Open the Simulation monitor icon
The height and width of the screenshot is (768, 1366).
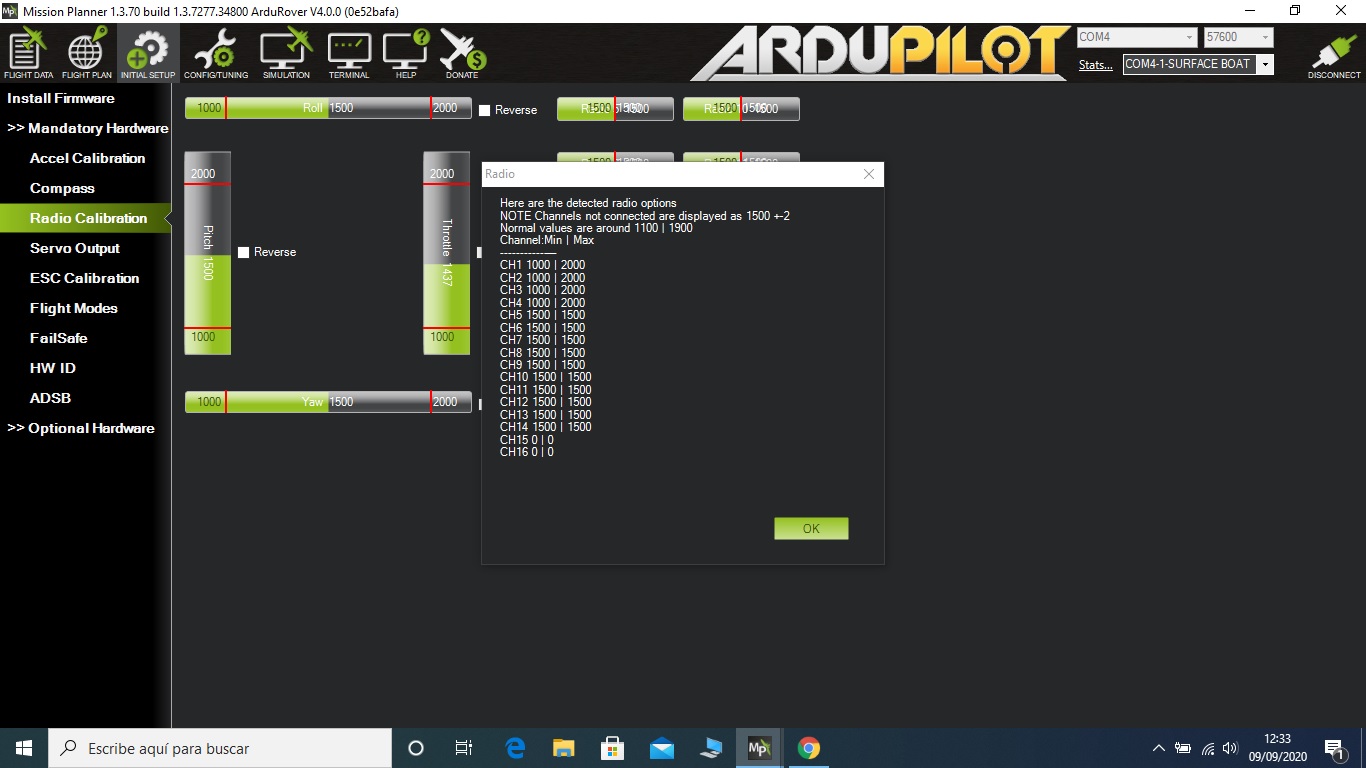point(286,54)
